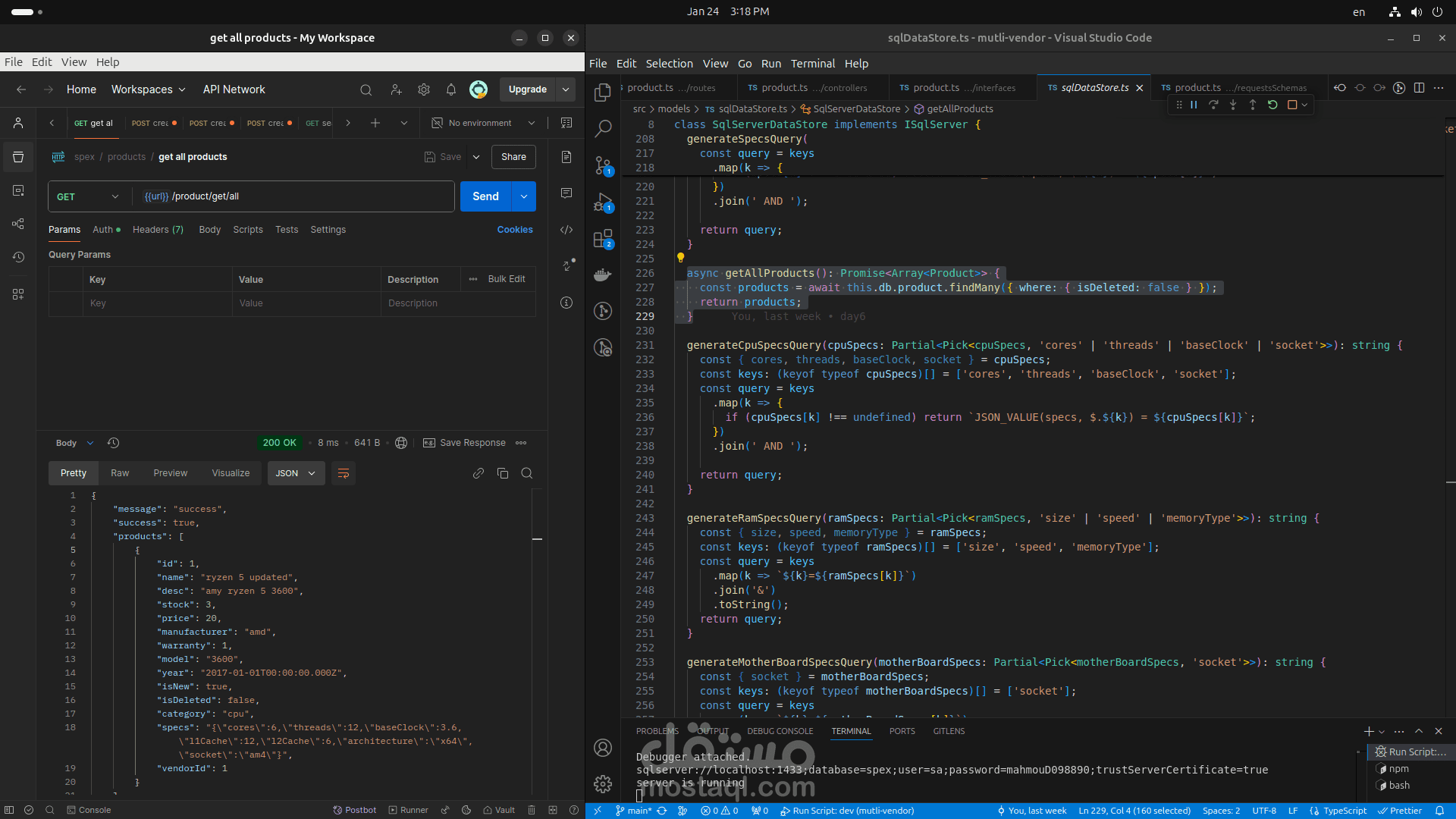
Task: Pause the debugger from the debug toolbar
Action: 1194,105
